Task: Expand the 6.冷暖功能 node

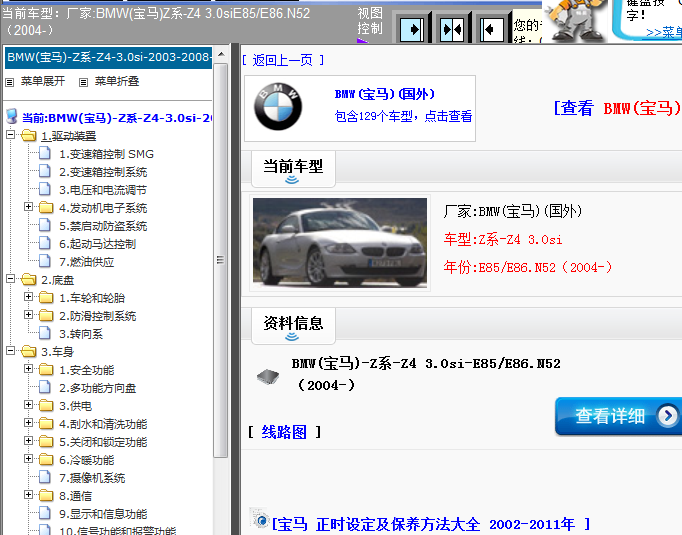Action: (x=28, y=459)
